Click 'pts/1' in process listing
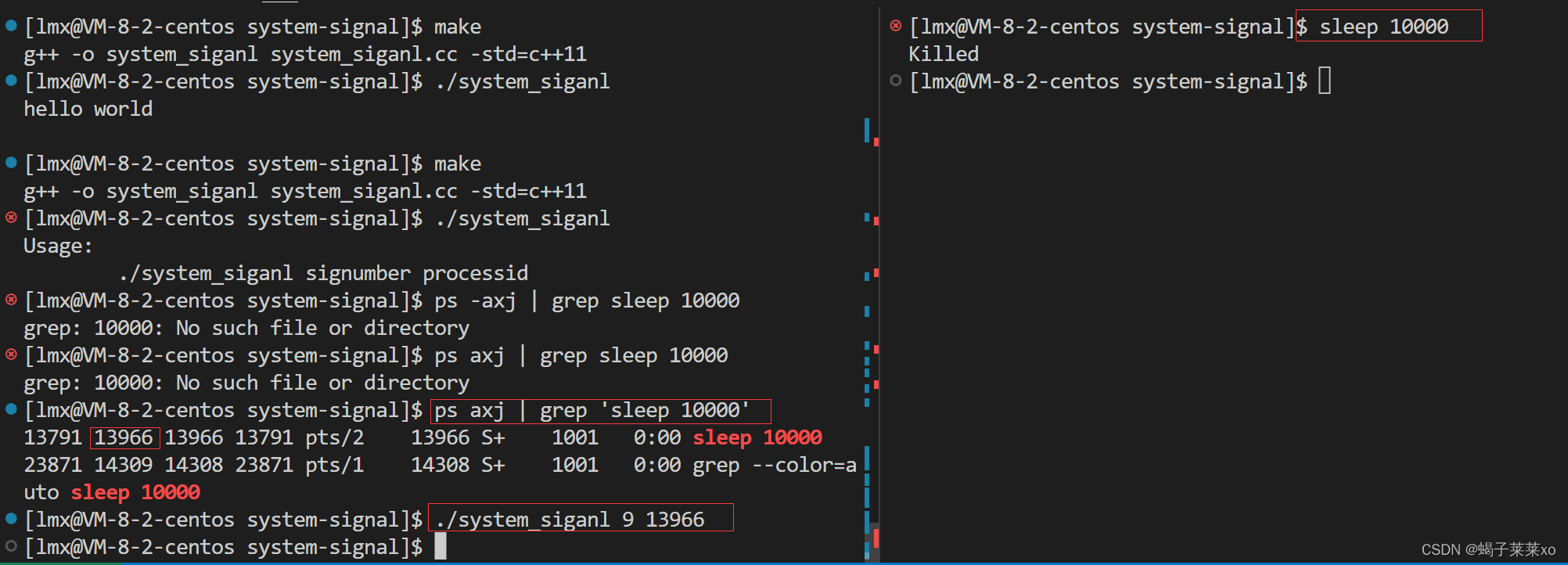This screenshot has width=1568, height=565. pos(335,465)
